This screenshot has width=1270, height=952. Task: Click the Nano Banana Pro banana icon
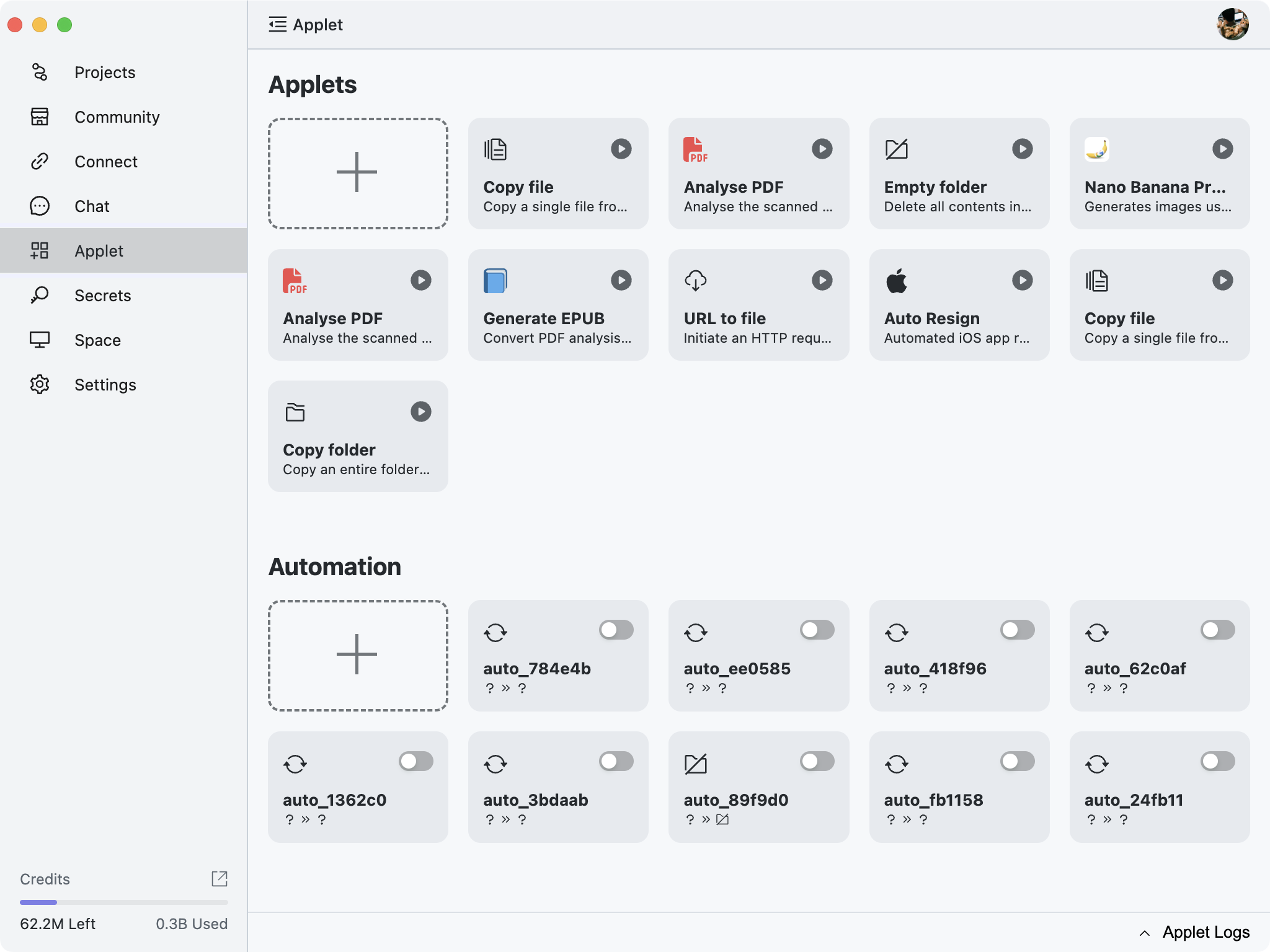1096,149
